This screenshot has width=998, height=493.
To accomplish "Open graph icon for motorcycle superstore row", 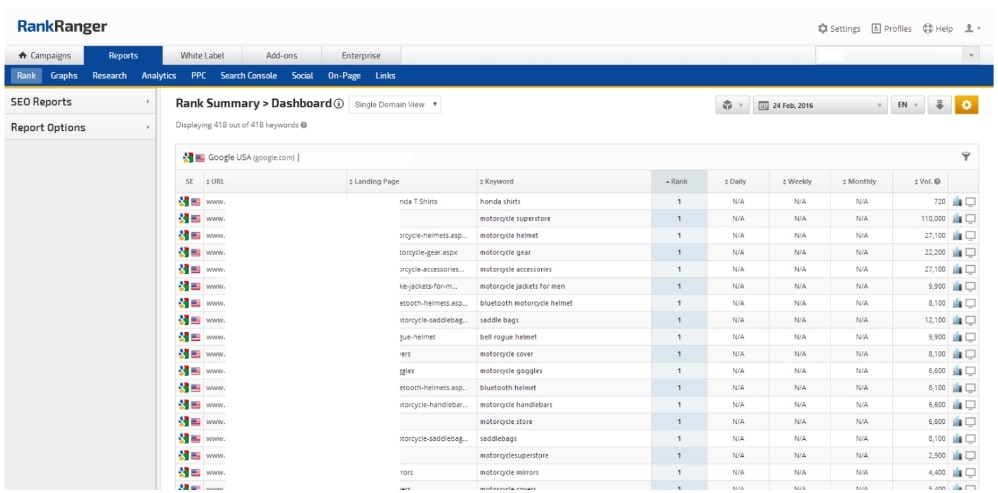I will (958, 219).
